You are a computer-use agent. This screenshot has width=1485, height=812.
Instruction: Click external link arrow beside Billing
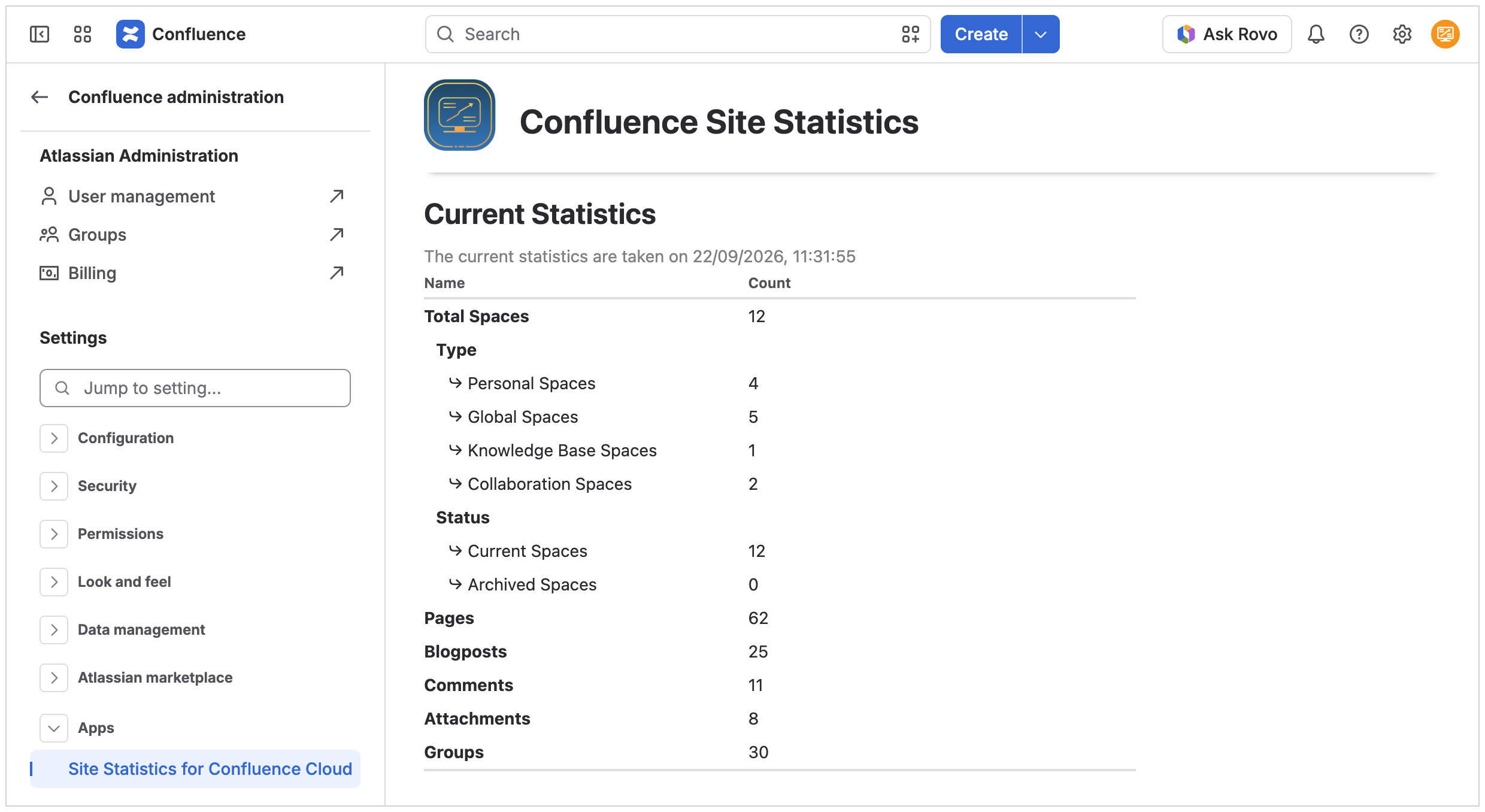tap(337, 273)
